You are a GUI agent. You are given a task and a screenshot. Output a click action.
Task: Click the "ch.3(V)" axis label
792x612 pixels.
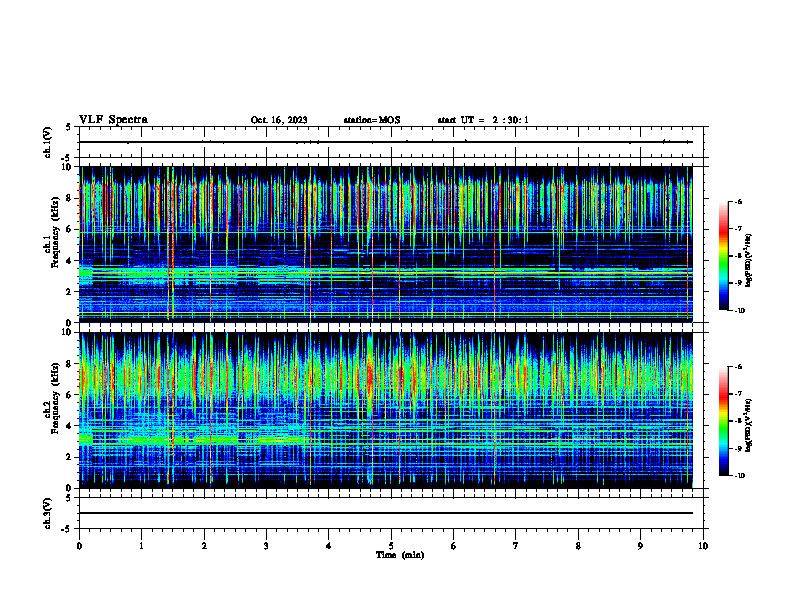(x=48, y=513)
